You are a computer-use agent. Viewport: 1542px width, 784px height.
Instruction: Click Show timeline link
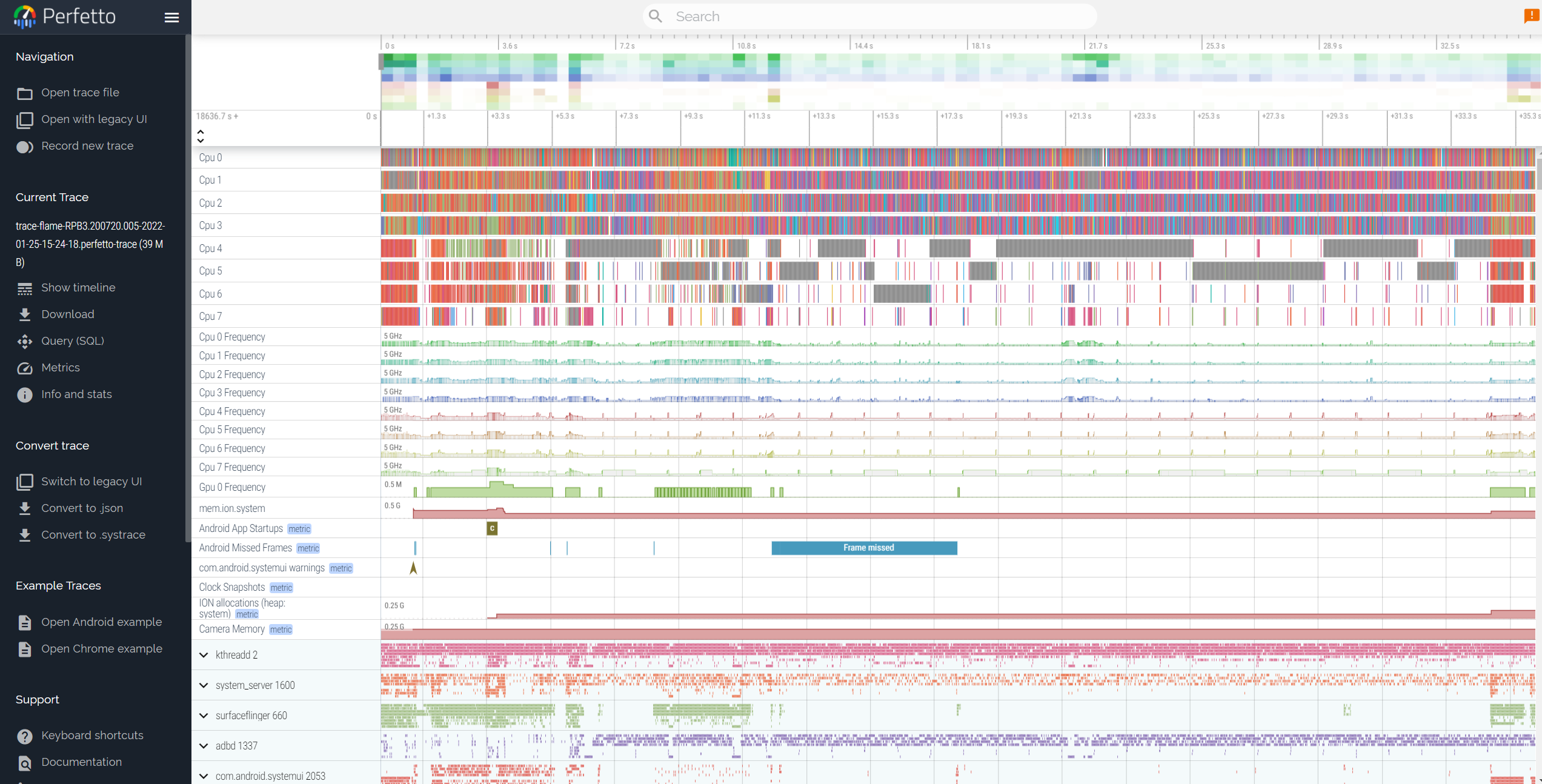coord(78,288)
